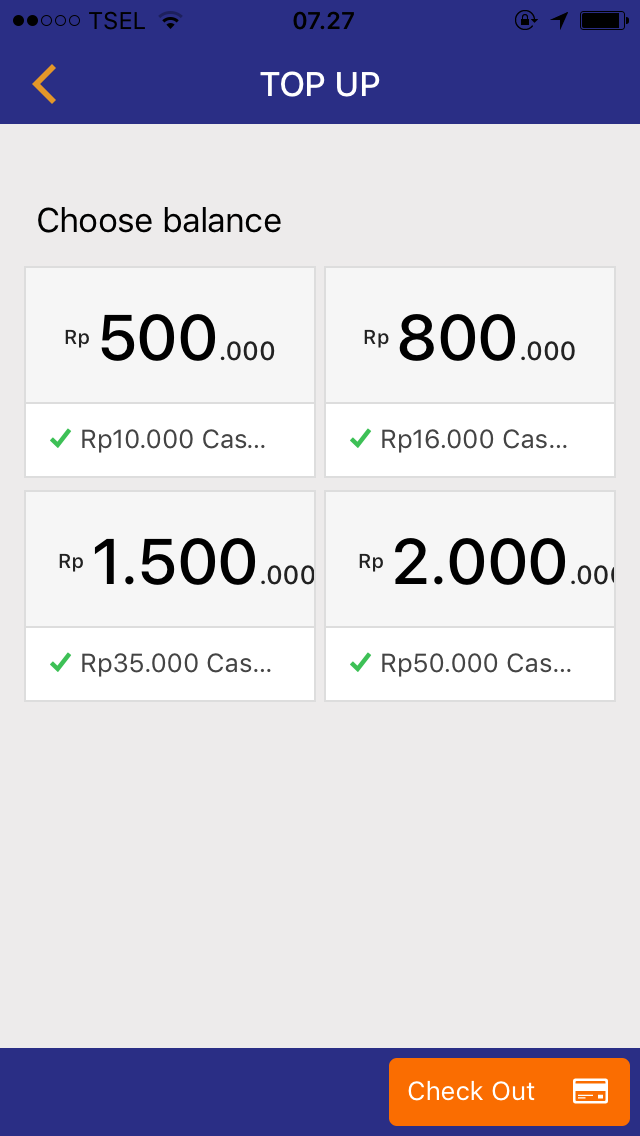Tap green checkmark beside Rp35.000 cashback

60,663
